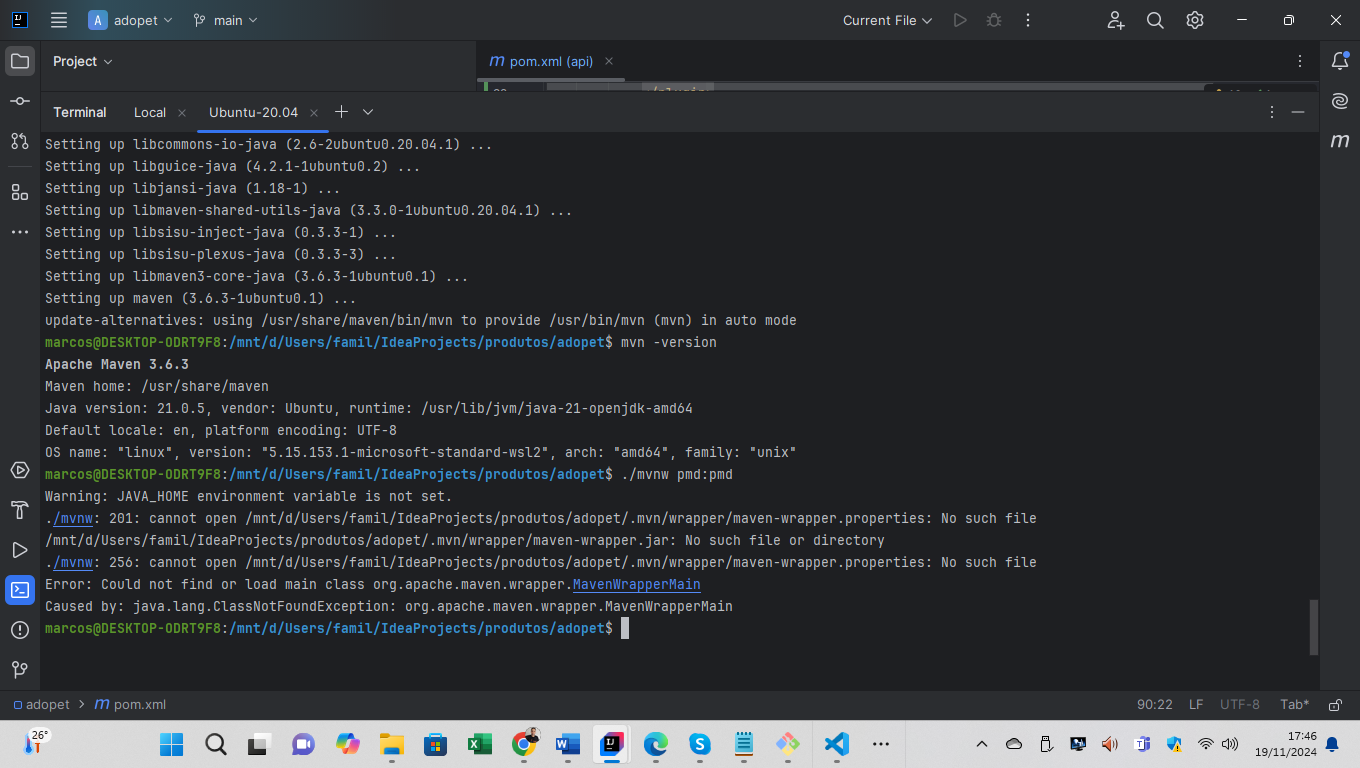This screenshot has height=768, width=1360.
Task: Add a new terminal tab
Action: [341, 112]
